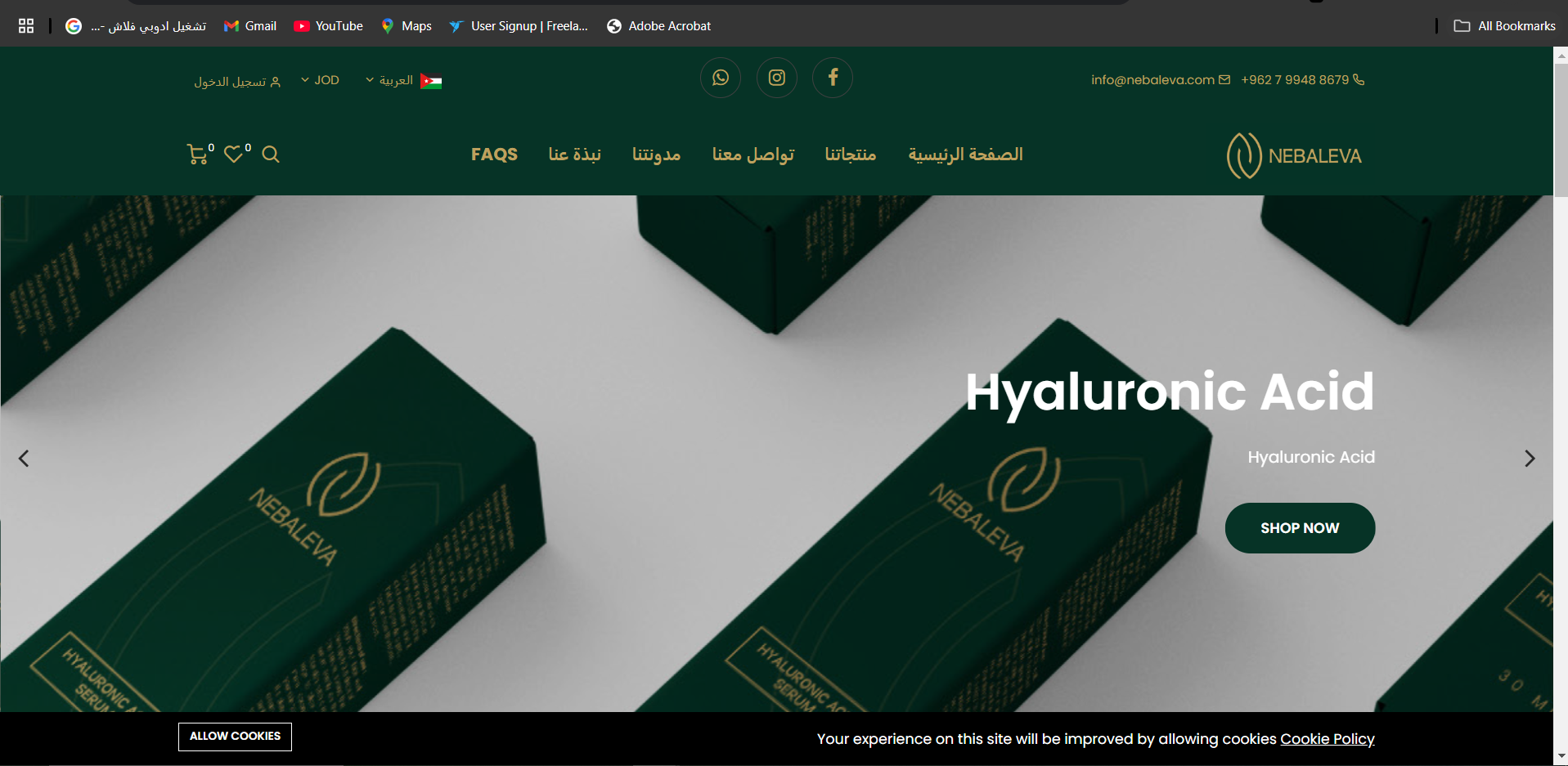Open منتجاتنا products menu item
Viewport: 1568px width, 766px height.
coord(850,155)
